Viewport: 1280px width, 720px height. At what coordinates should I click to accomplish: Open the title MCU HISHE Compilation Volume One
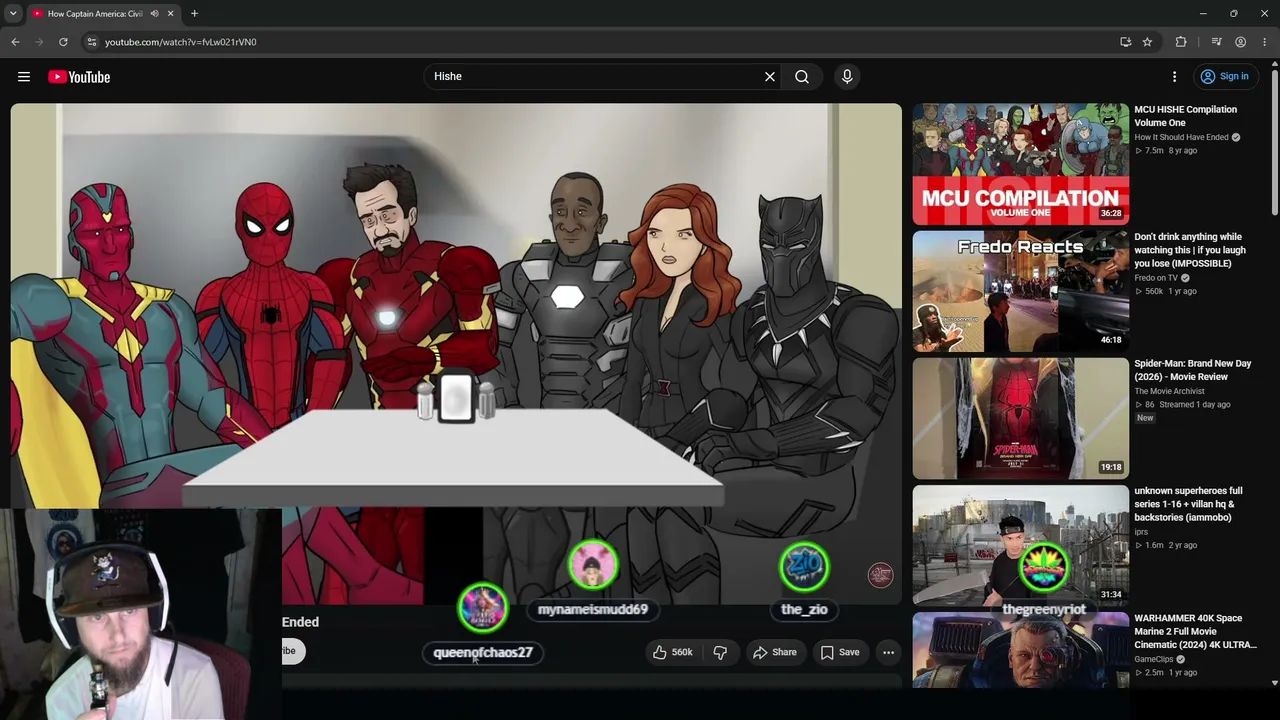[1185, 116]
